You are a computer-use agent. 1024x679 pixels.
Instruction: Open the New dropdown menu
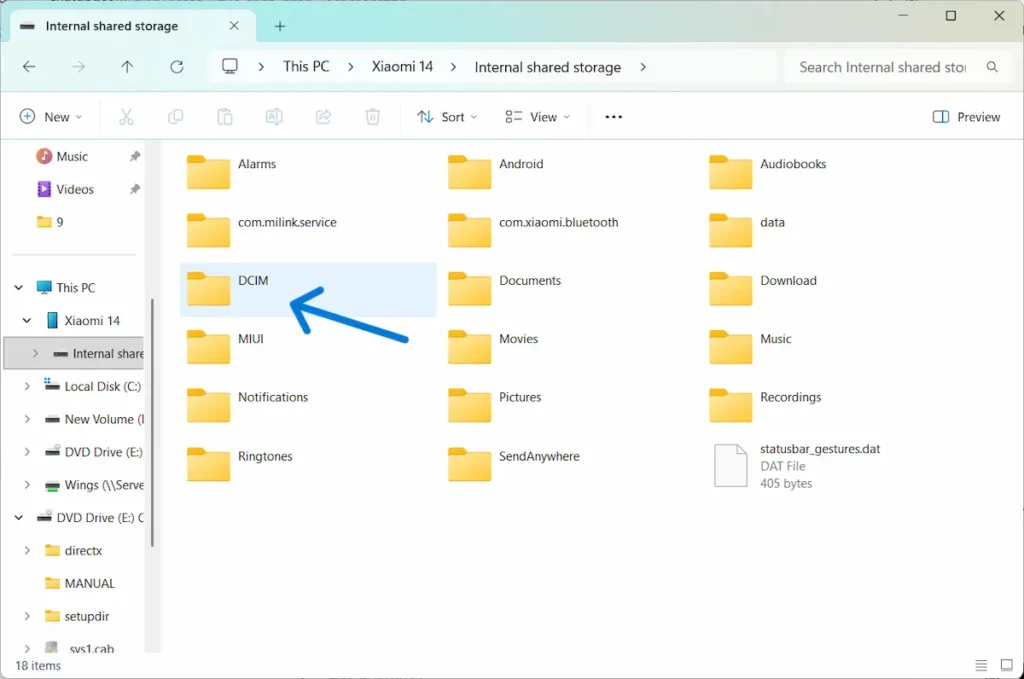(x=52, y=117)
